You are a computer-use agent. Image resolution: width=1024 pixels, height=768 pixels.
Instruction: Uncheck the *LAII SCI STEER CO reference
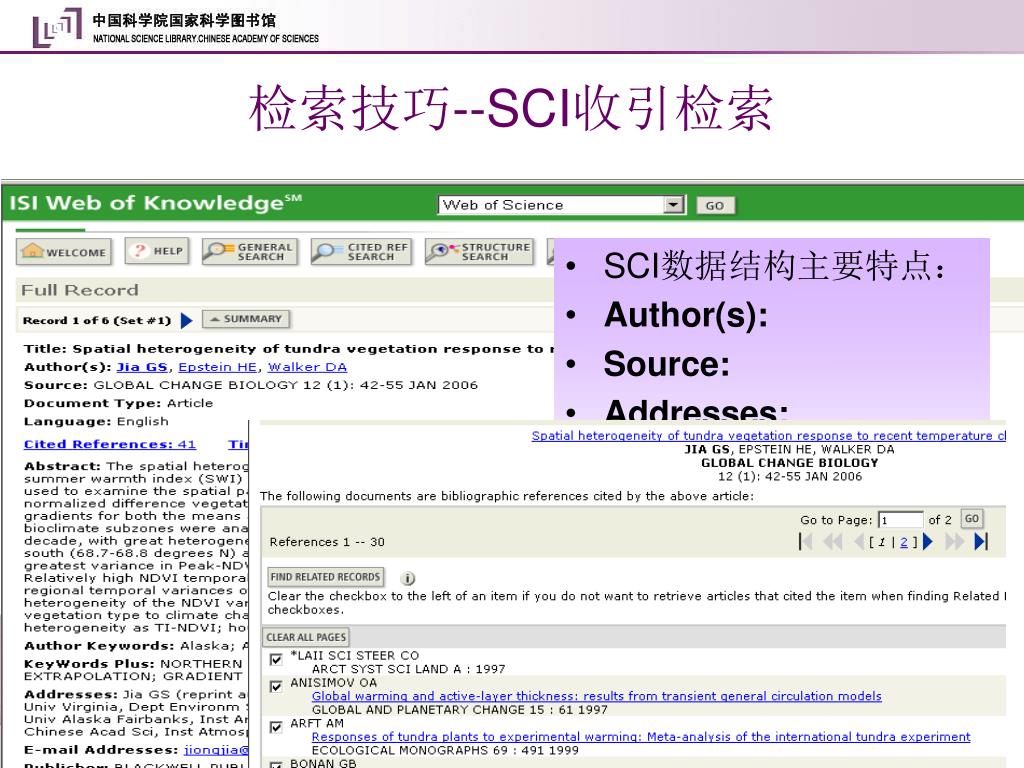point(276,659)
